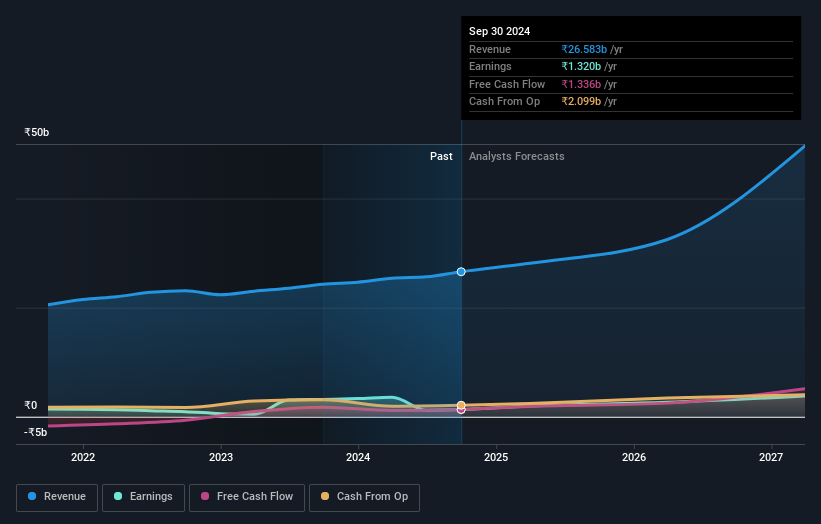This screenshot has height=524, width=821.
Task: Click the 'Revenue' row label in tooltip
Action: [x=490, y=49]
